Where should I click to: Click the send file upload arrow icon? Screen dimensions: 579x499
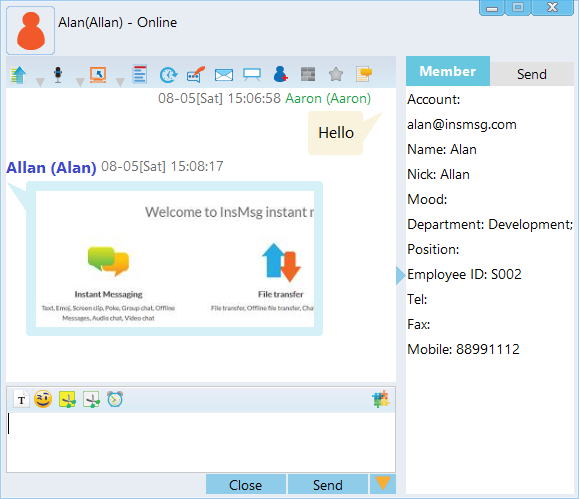(x=18, y=75)
